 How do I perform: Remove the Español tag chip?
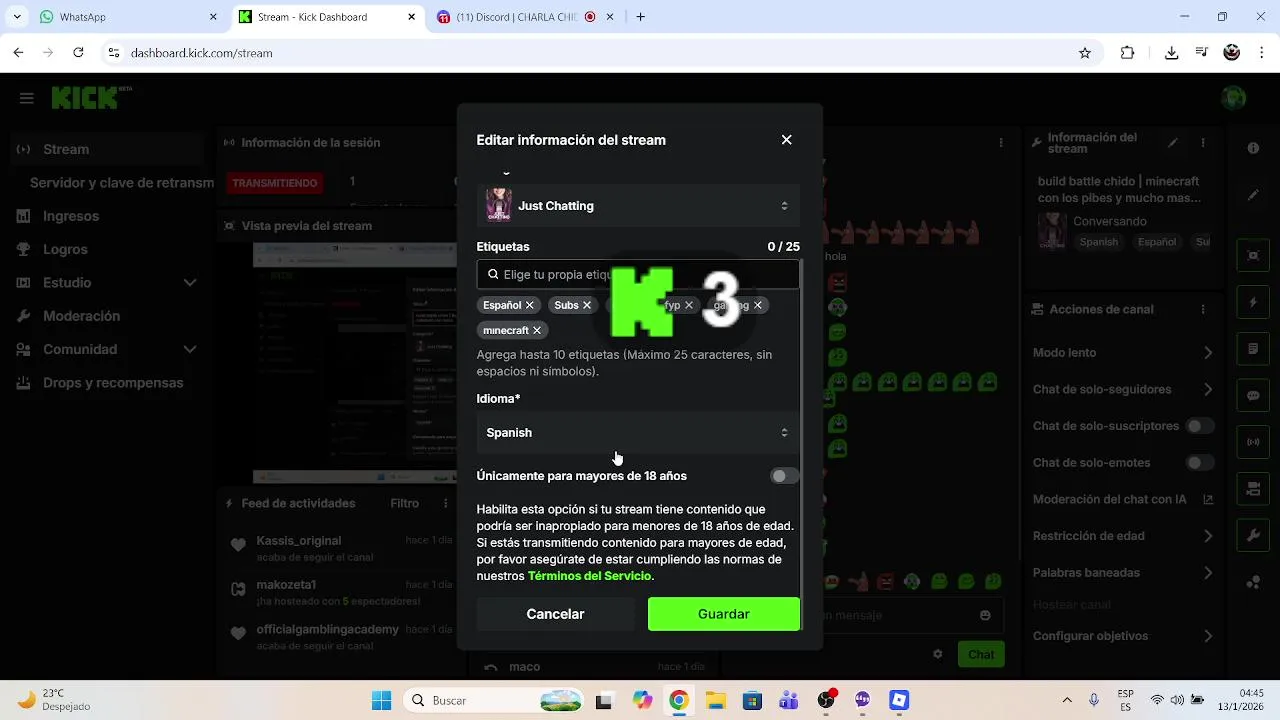click(x=530, y=305)
